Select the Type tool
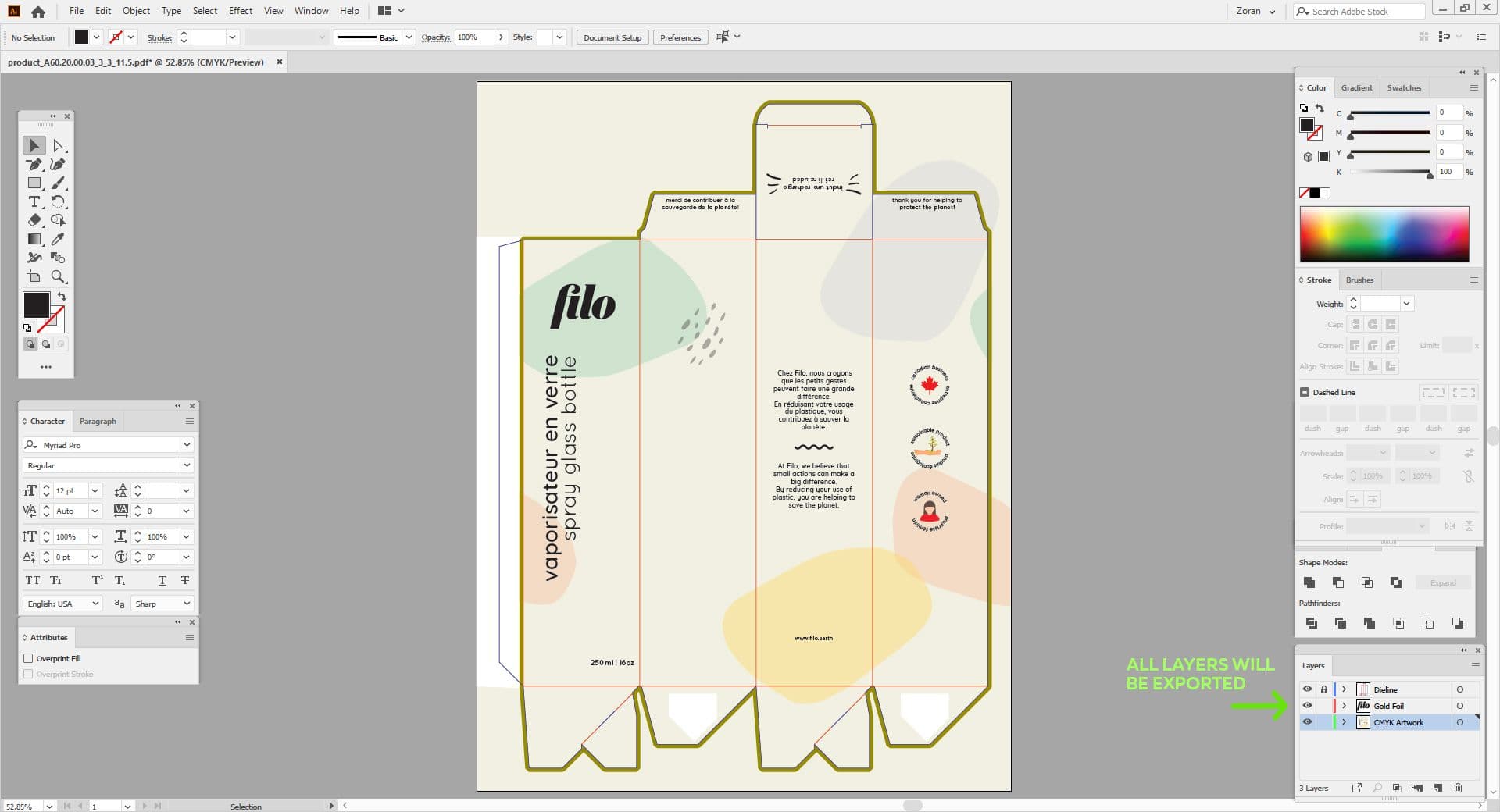 point(34,201)
